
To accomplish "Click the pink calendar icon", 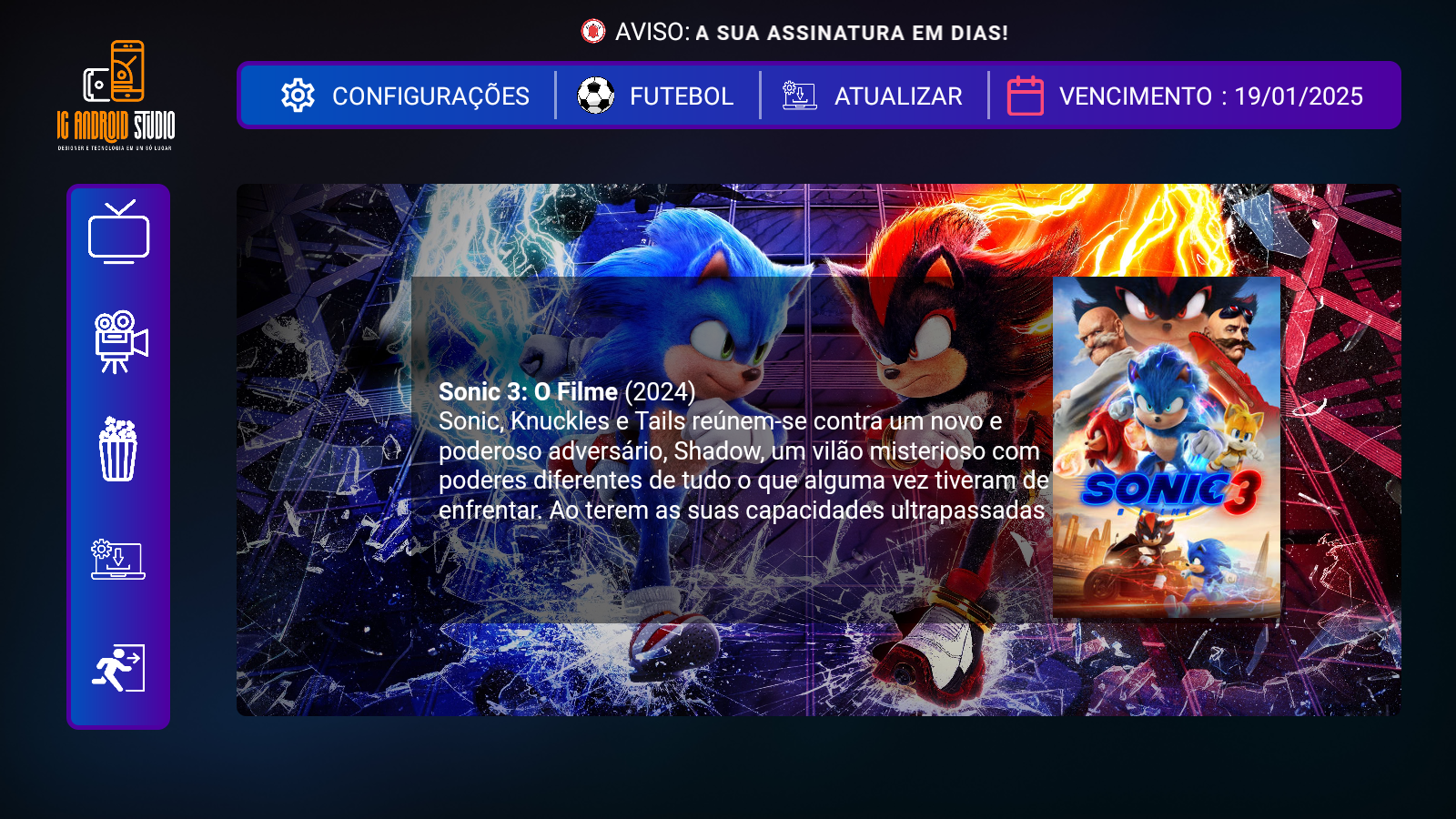I will click(1026, 96).
